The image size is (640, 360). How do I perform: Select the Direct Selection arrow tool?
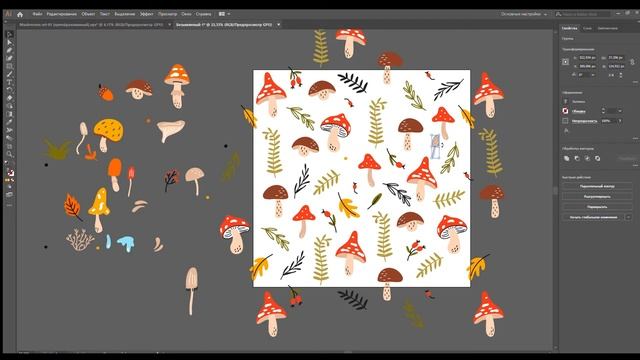coord(9,42)
